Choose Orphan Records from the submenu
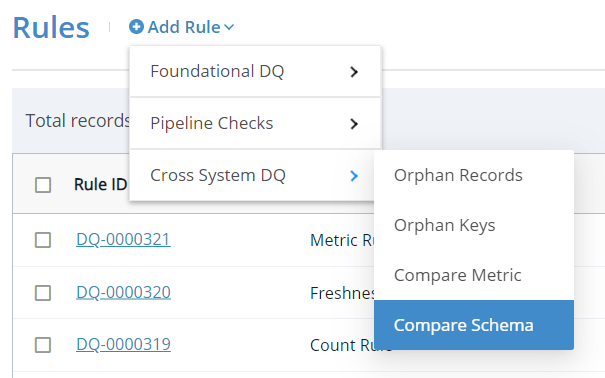The image size is (605, 378). click(x=474, y=175)
